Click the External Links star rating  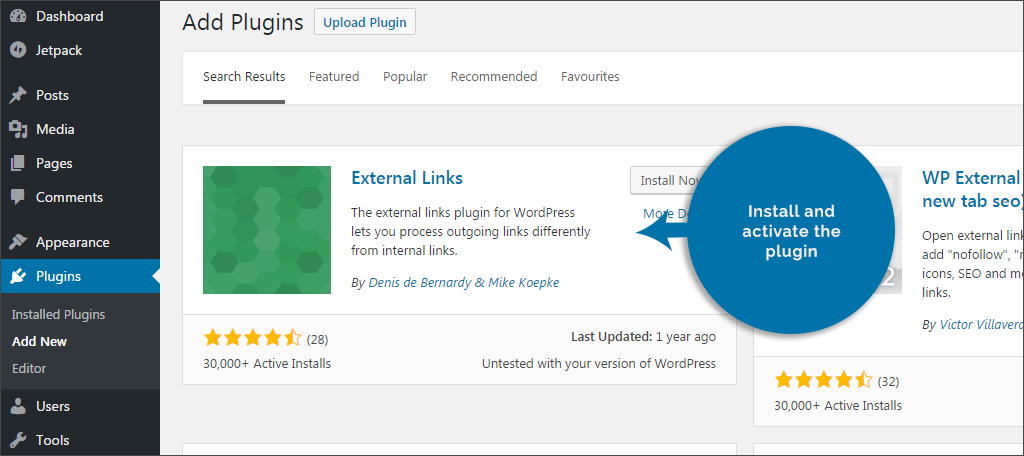252,338
